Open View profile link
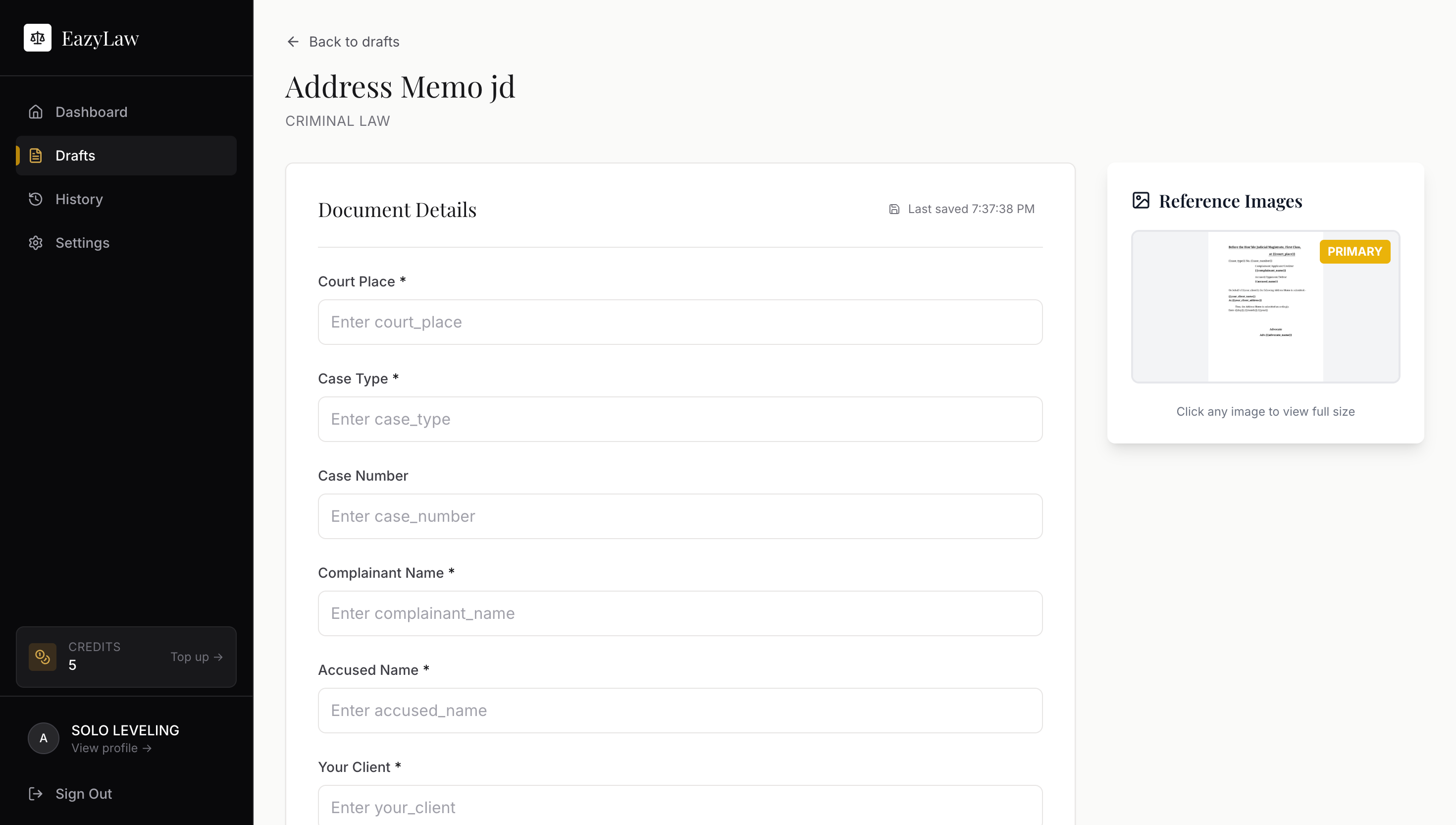 point(111,748)
